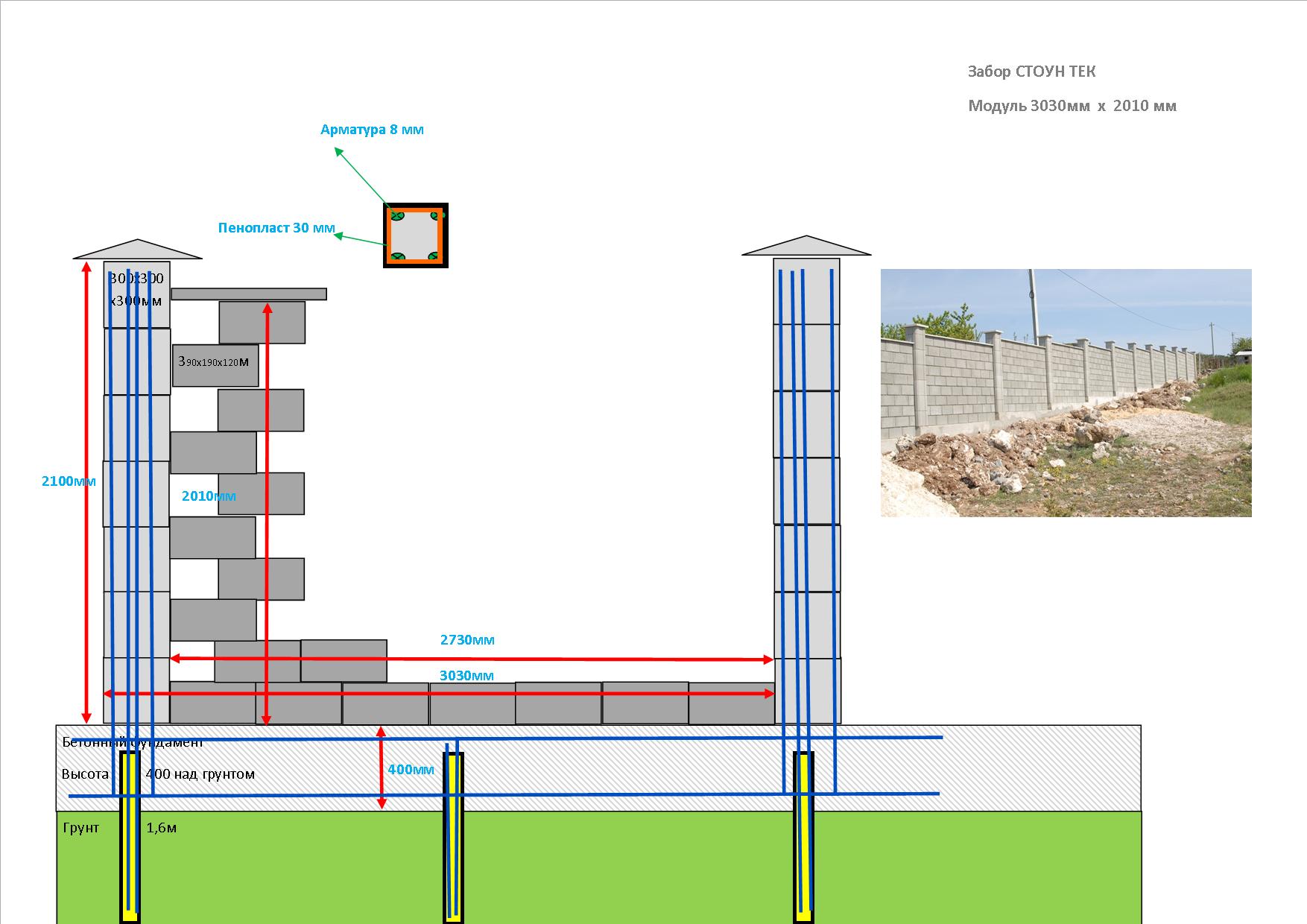This screenshot has width=1307, height=924.
Task: Select the "2730мм" span label
Action: click(x=467, y=640)
